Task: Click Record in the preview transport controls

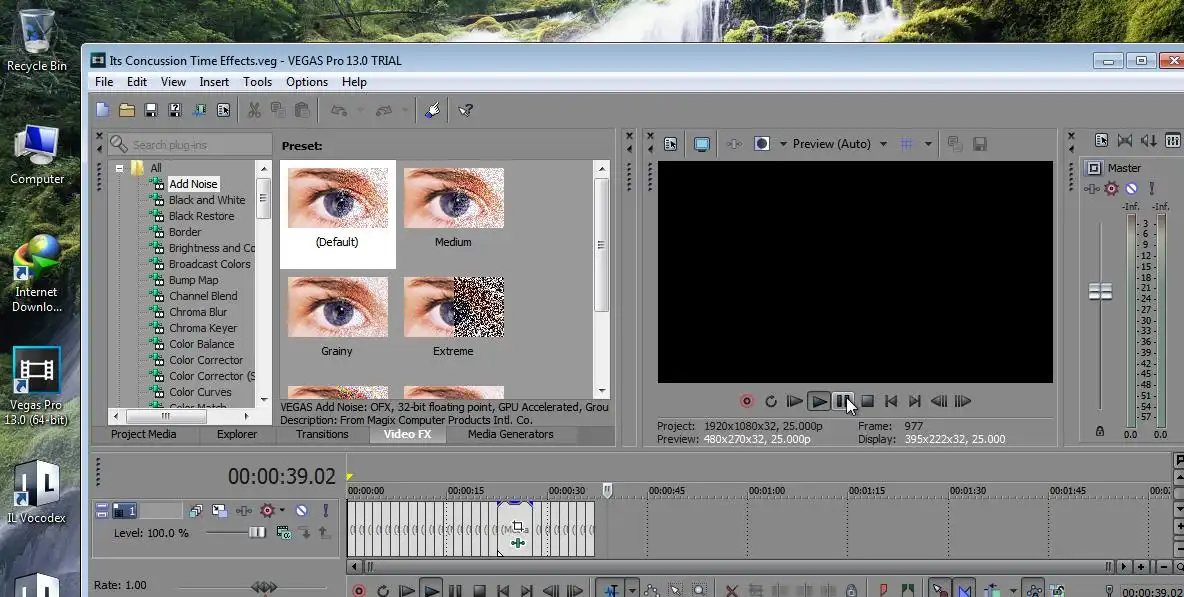Action: coord(747,402)
